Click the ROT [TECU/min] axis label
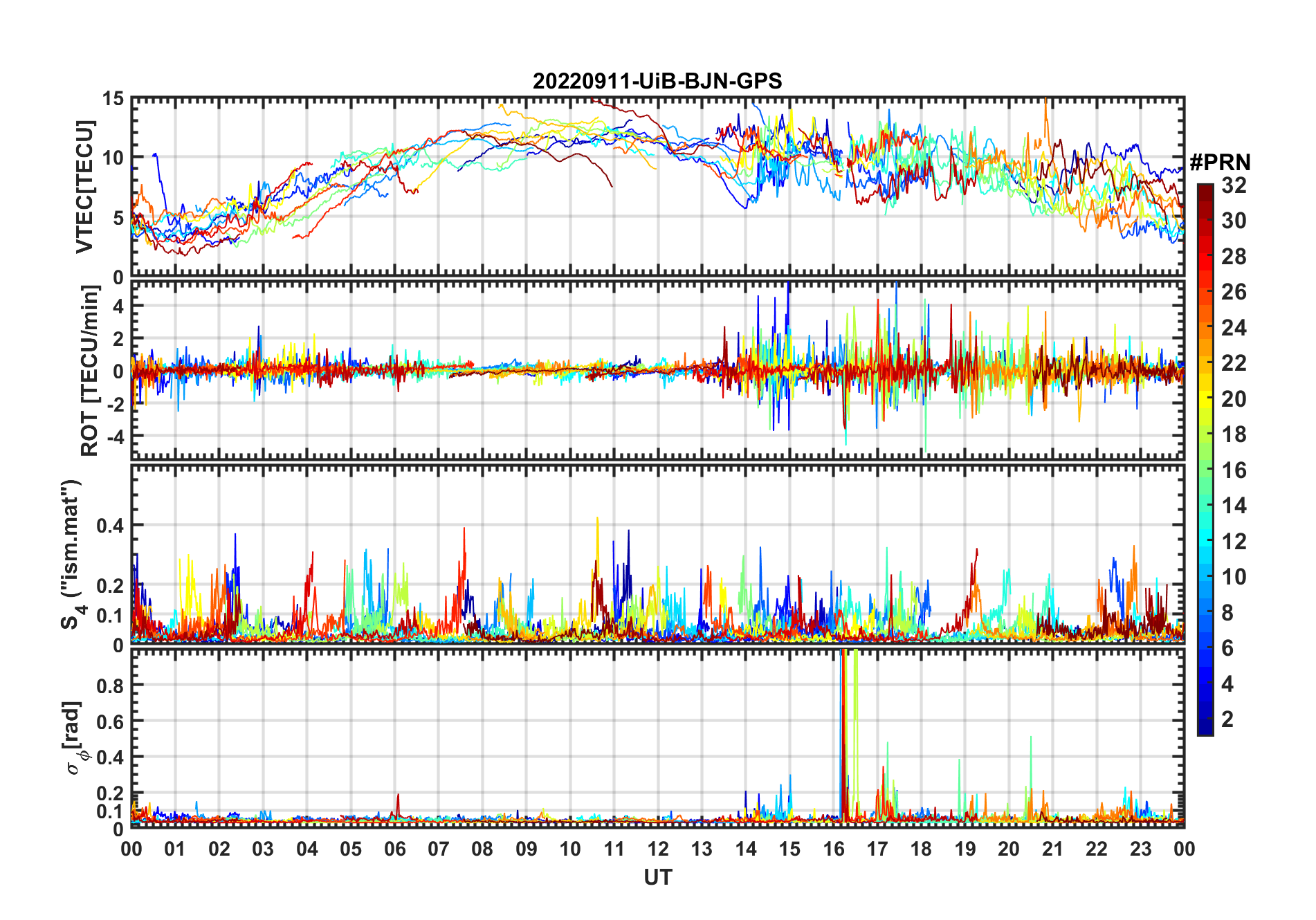This screenshot has height=920, width=1316. click(x=89, y=371)
